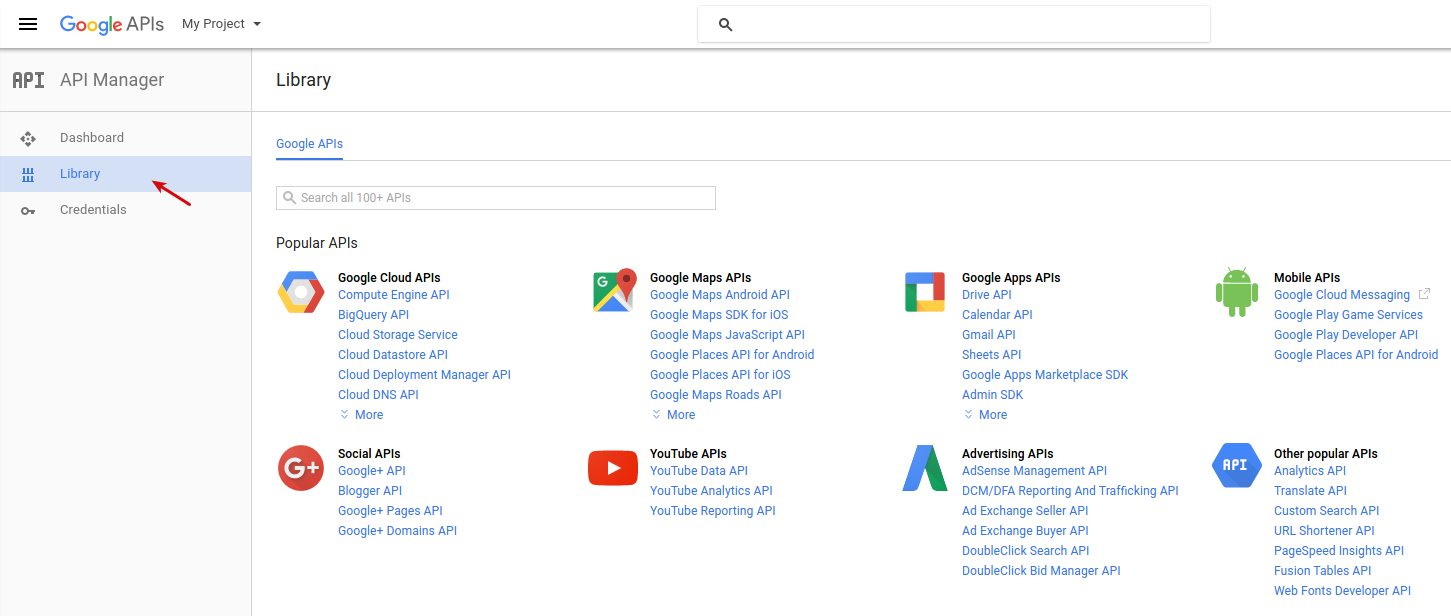Open DCM/DFA Reporting And Trafficking API link
Viewport: 1451px width, 616px height.
click(x=1070, y=491)
